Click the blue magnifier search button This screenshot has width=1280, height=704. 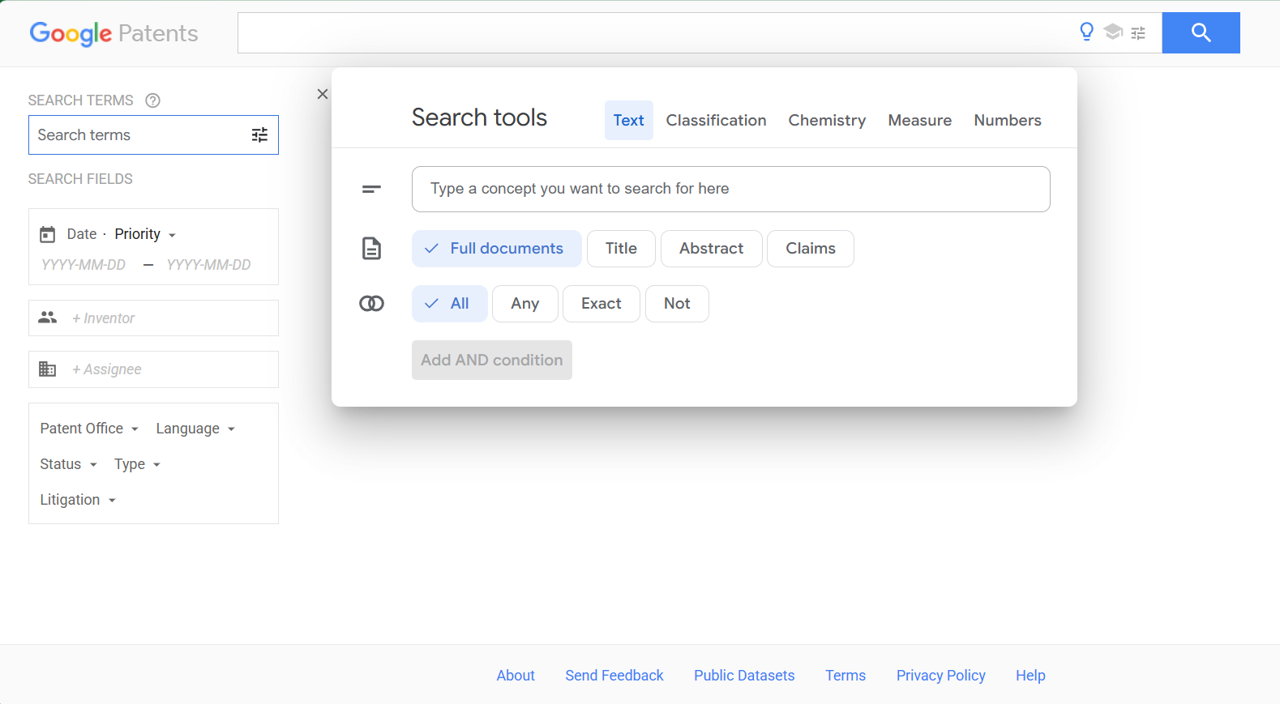(x=1201, y=33)
